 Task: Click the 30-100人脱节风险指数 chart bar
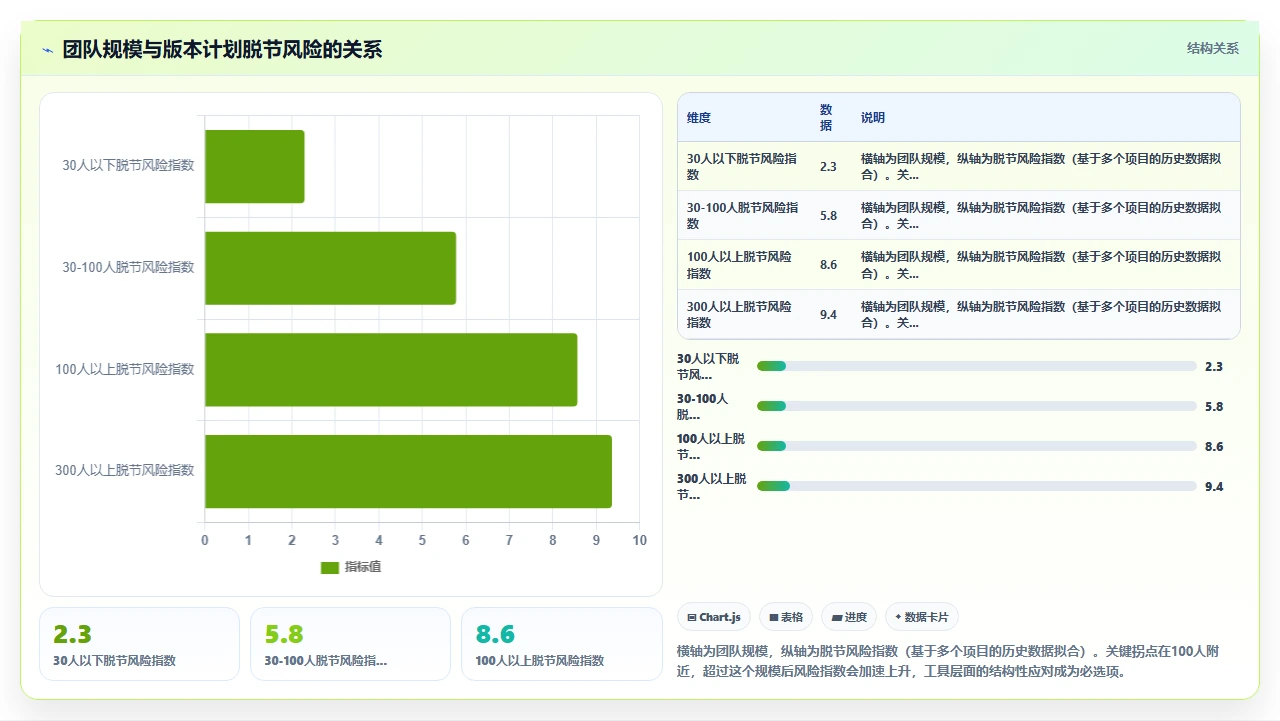point(330,268)
